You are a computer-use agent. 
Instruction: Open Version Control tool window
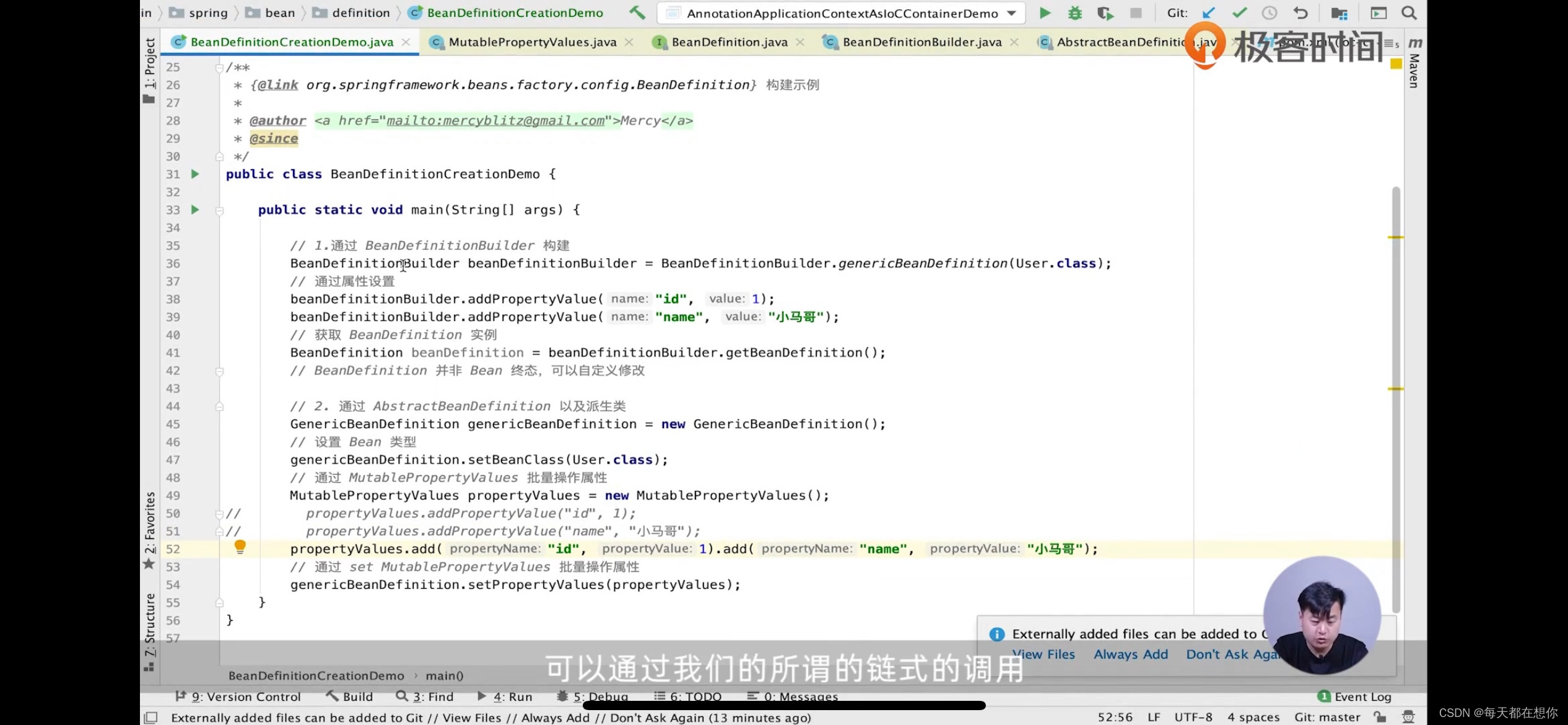point(238,696)
